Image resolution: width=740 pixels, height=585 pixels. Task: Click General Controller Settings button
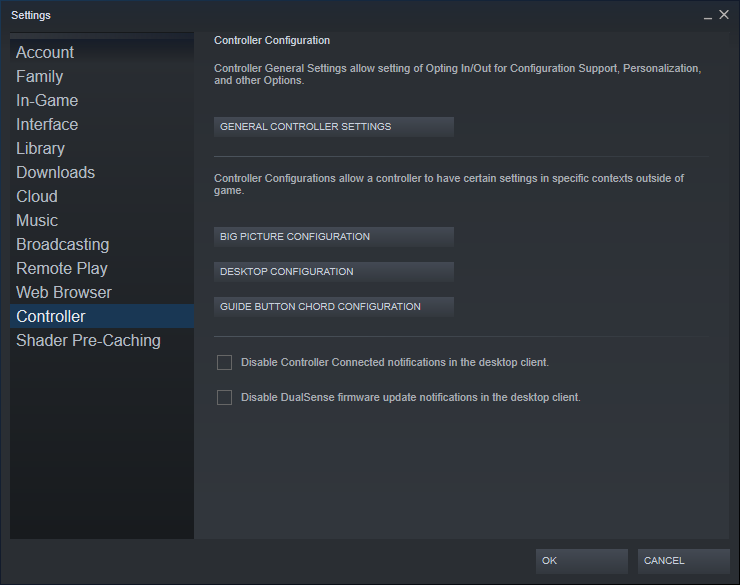click(334, 127)
